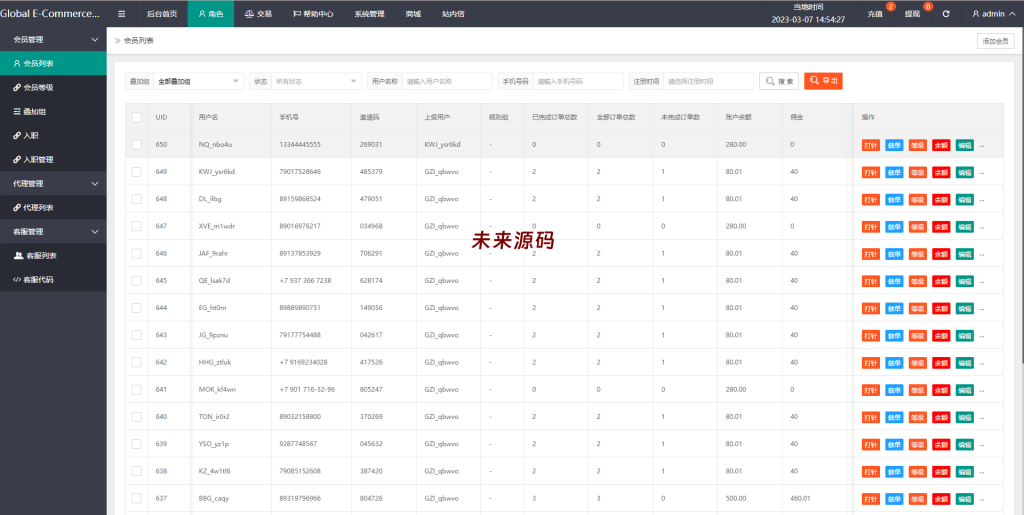Collapse the sidebar with the hamburger icon
This screenshot has width=1024, height=515.
pyautogui.click(x=121, y=14)
